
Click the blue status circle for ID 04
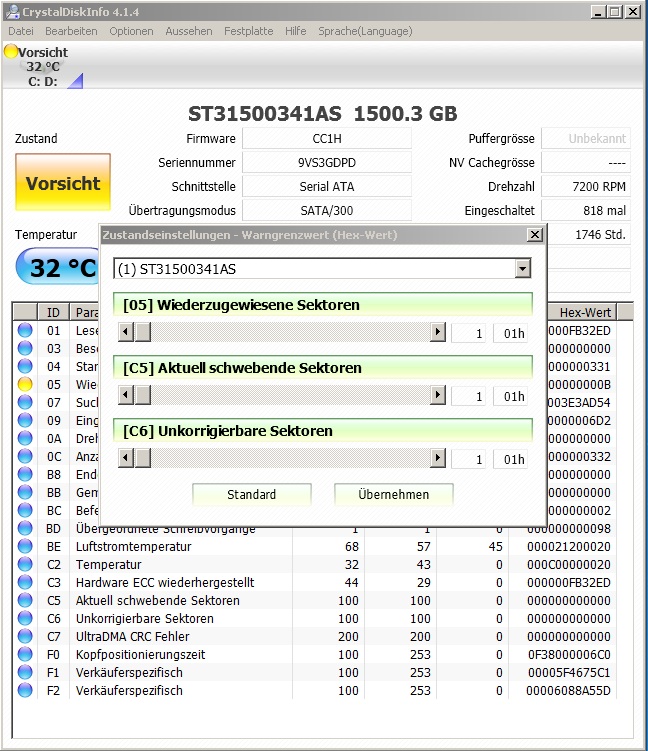(25, 366)
